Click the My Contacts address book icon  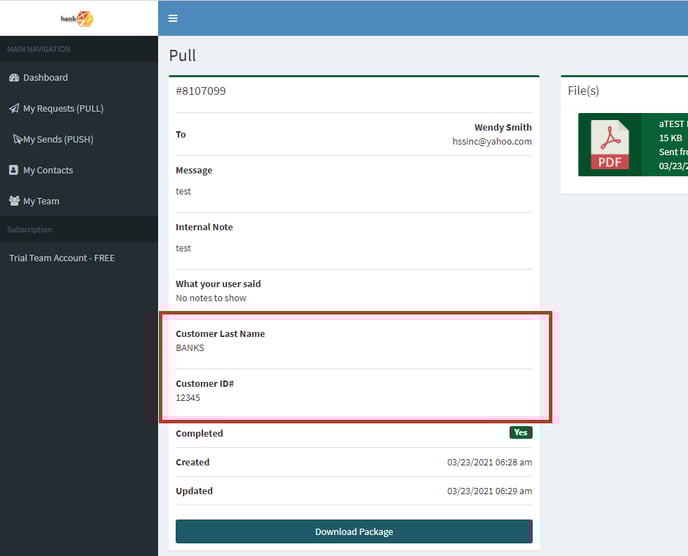[14, 171]
